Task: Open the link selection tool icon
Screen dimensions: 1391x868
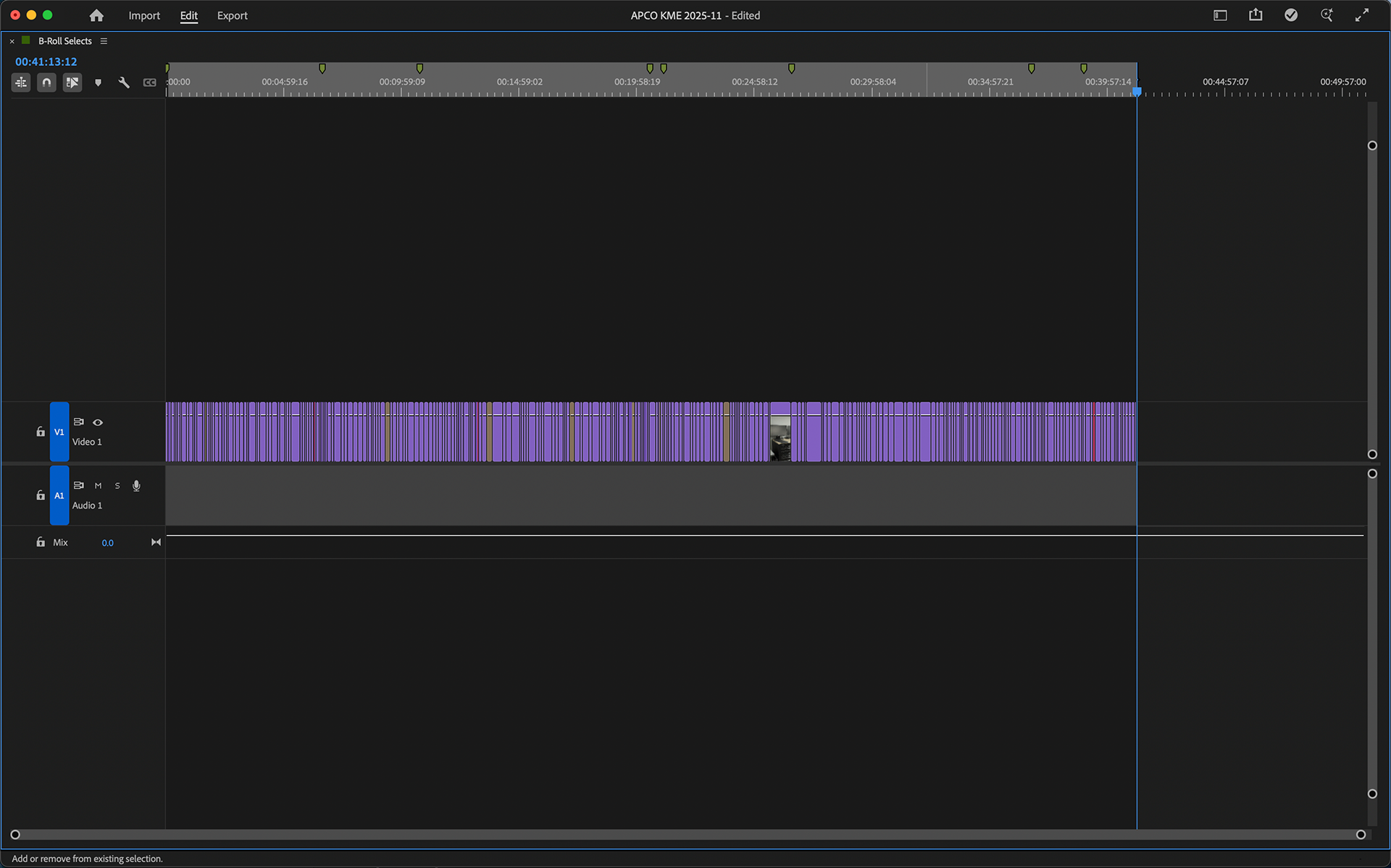Action: (72, 82)
